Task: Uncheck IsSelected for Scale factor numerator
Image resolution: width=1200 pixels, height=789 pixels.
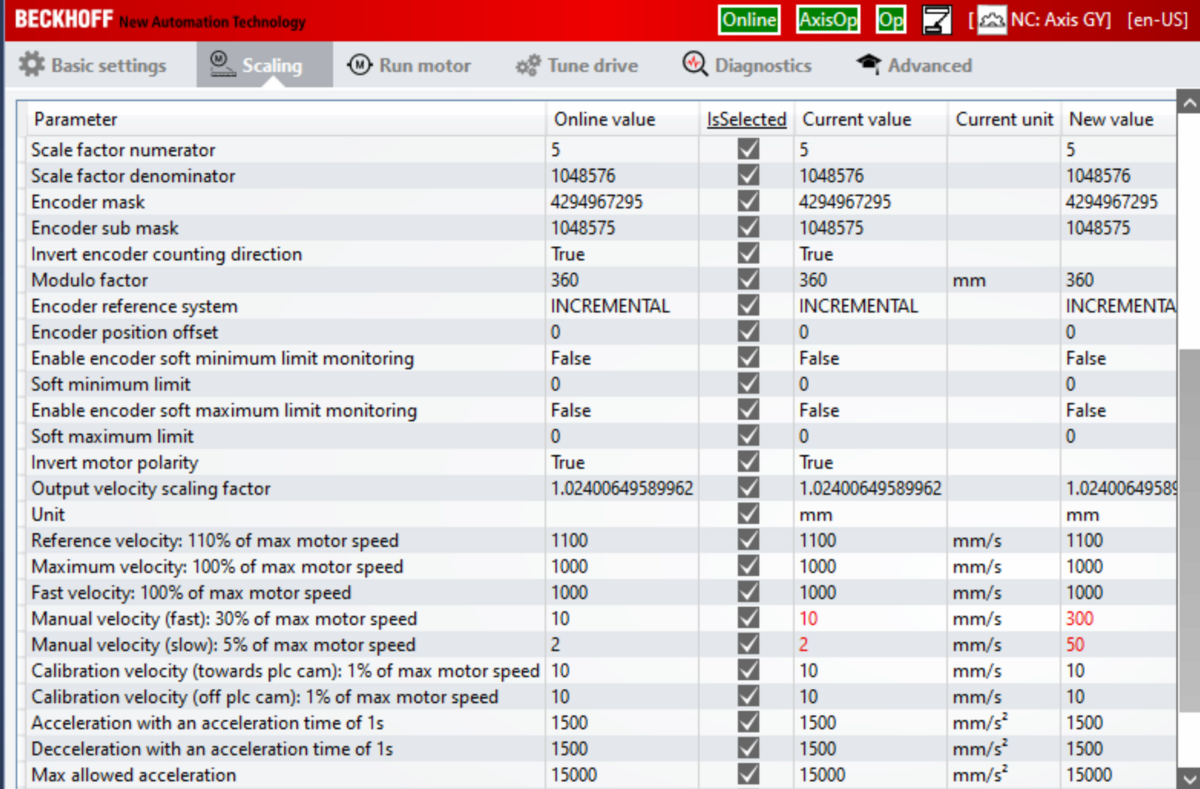Action: click(748, 150)
